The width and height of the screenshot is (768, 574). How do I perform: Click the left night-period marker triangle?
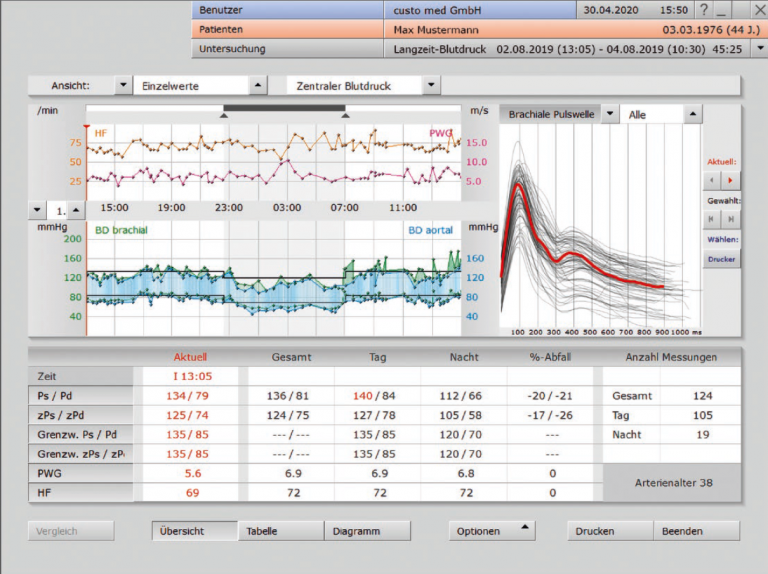[x=223, y=116]
